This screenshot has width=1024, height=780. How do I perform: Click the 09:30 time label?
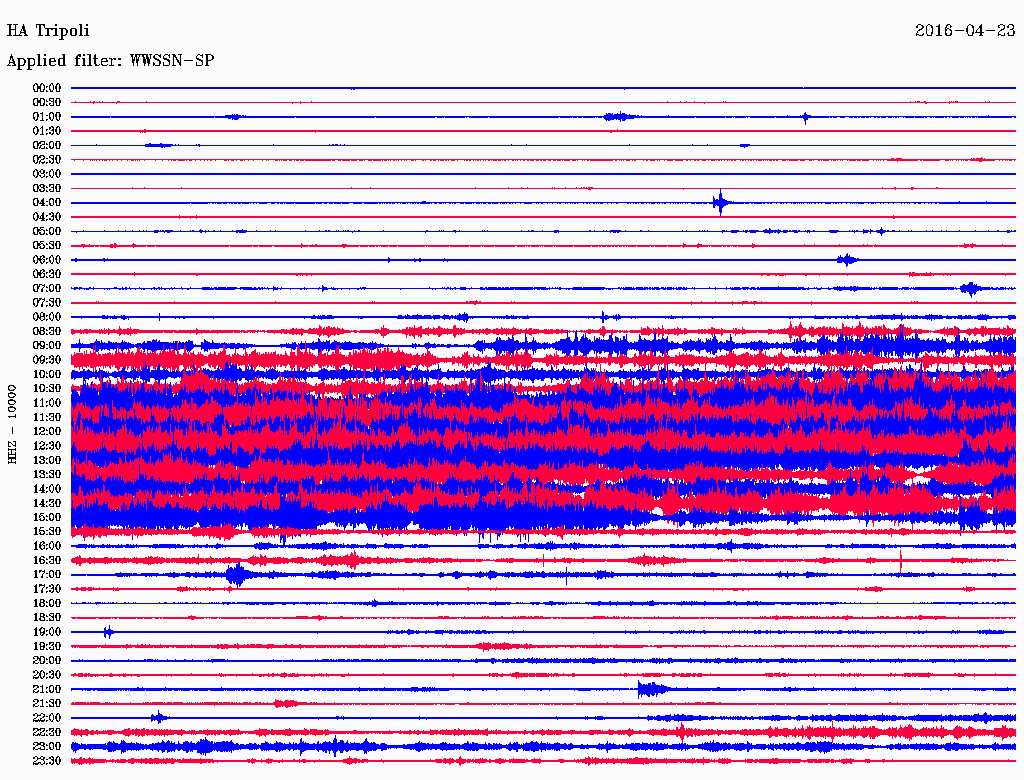coord(47,359)
